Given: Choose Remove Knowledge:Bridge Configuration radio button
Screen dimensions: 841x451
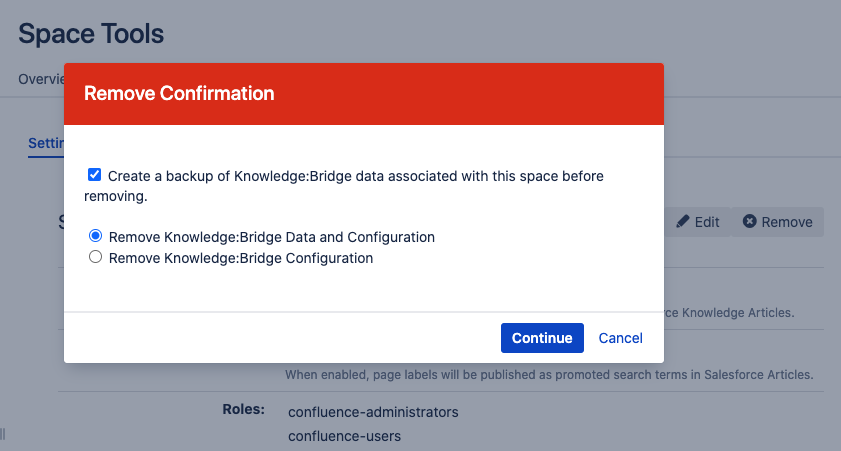Looking at the screenshot, I should pyautogui.click(x=96, y=257).
